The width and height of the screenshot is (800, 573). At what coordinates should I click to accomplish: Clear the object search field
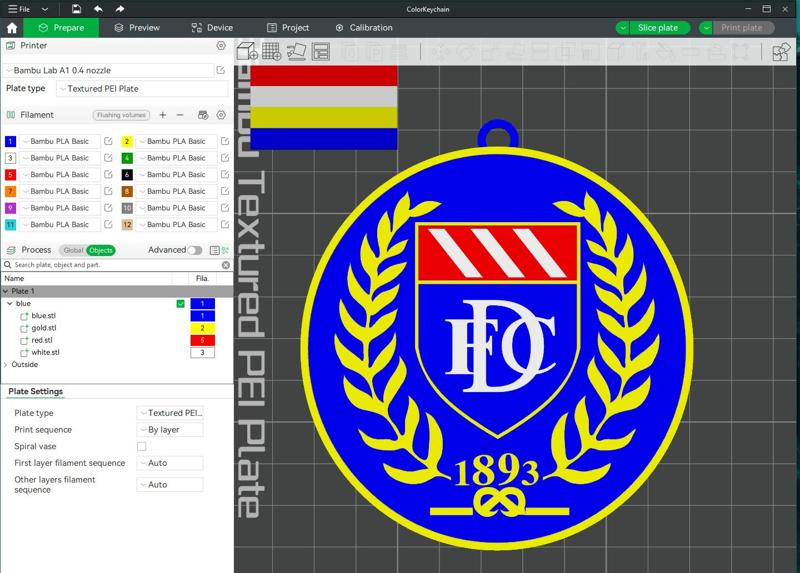tap(226, 265)
